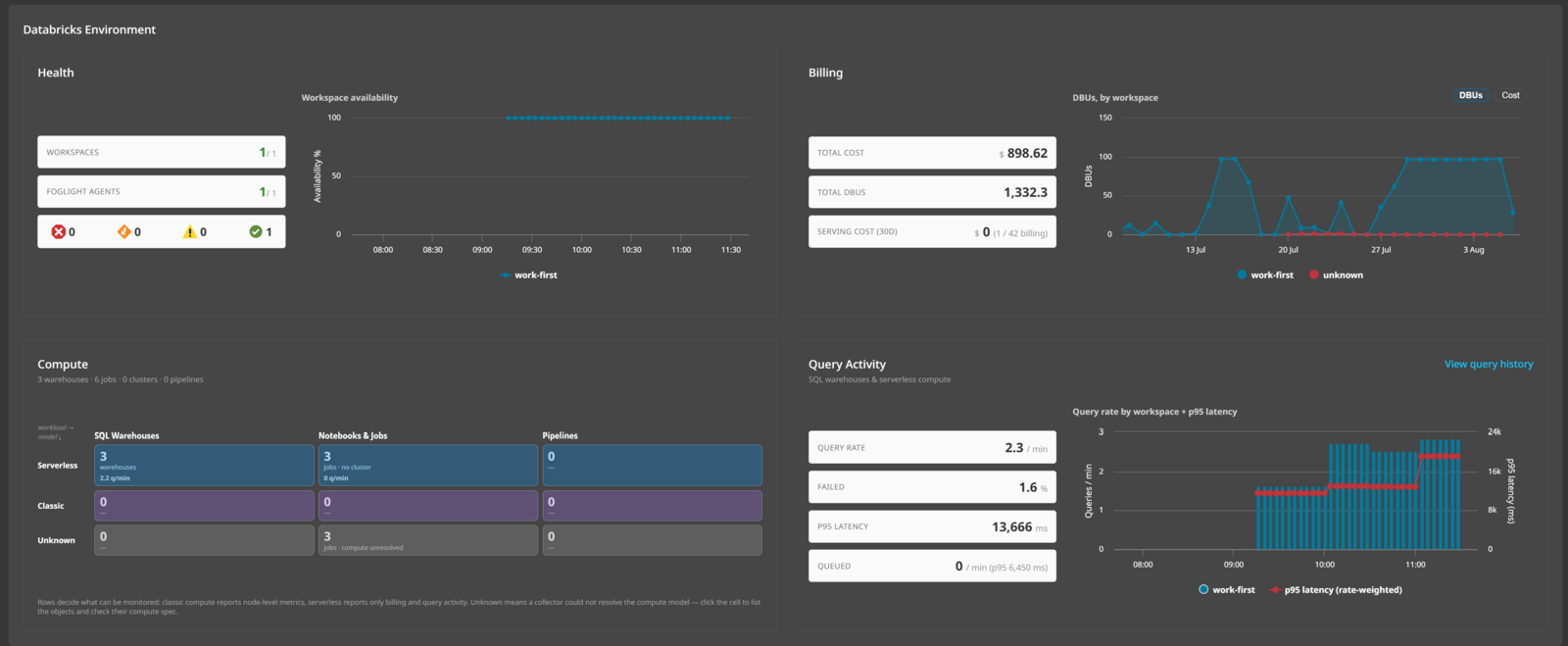Image resolution: width=1568 pixels, height=646 pixels.
Task: Click the P95 LATENCY tile showing 13,666 ms
Action: 932,526
